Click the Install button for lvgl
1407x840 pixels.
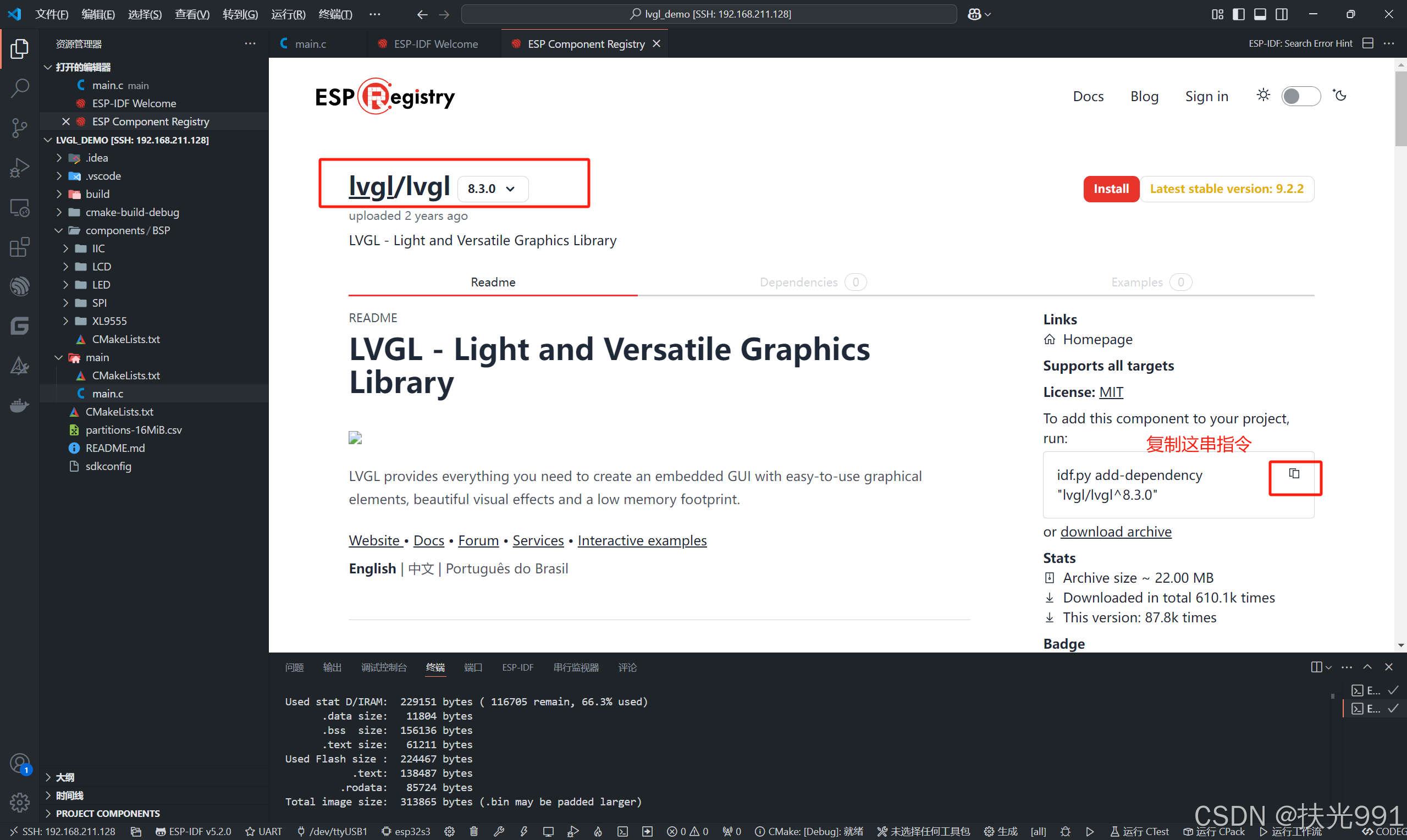click(1111, 189)
